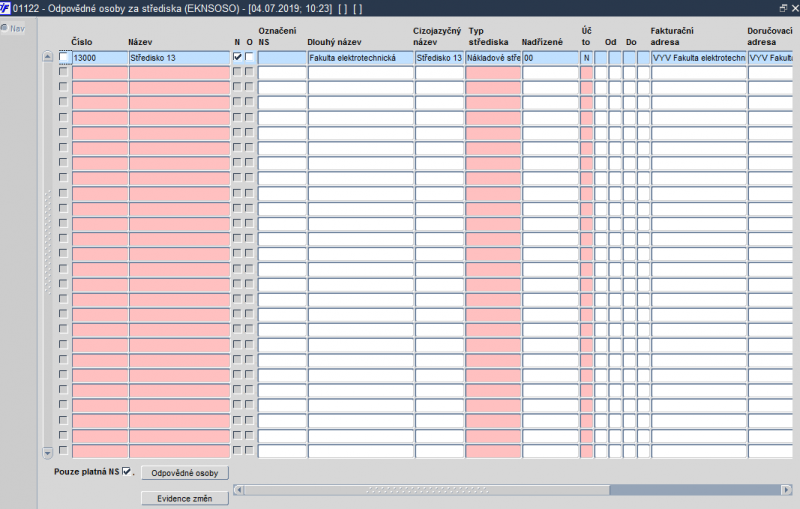
Task: Toggle the O checkbox for Středisko 13
Action: tap(249, 57)
